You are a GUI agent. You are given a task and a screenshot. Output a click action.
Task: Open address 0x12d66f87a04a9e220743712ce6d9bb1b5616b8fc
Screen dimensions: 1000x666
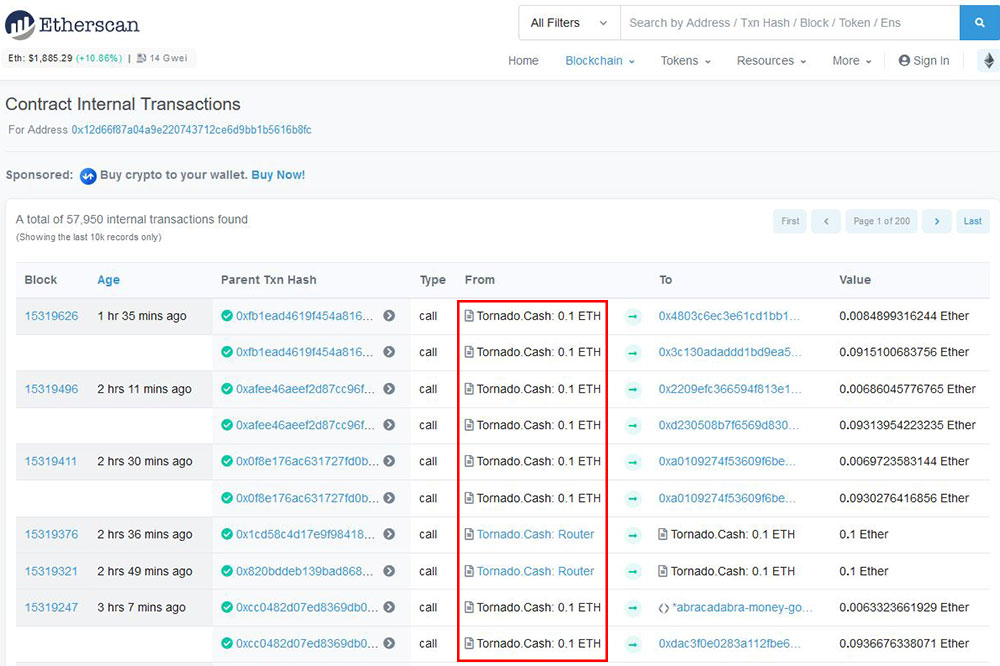(x=191, y=130)
